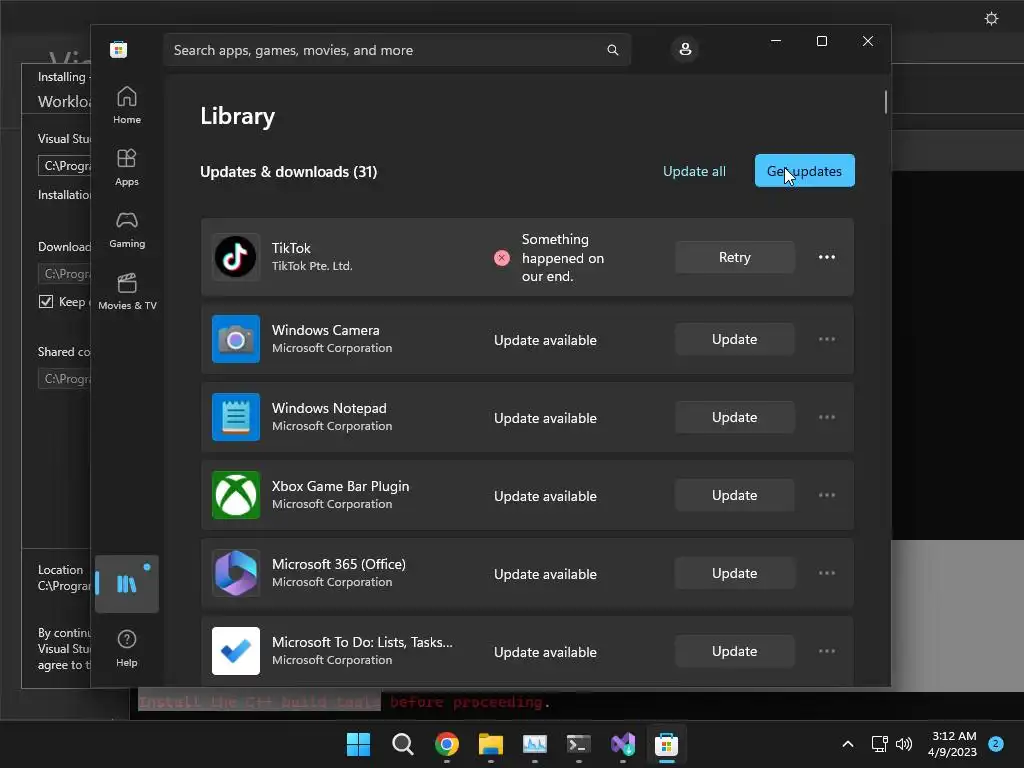The height and width of the screenshot is (768, 1024).
Task: Update Windows Notepad
Action: coord(735,417)
